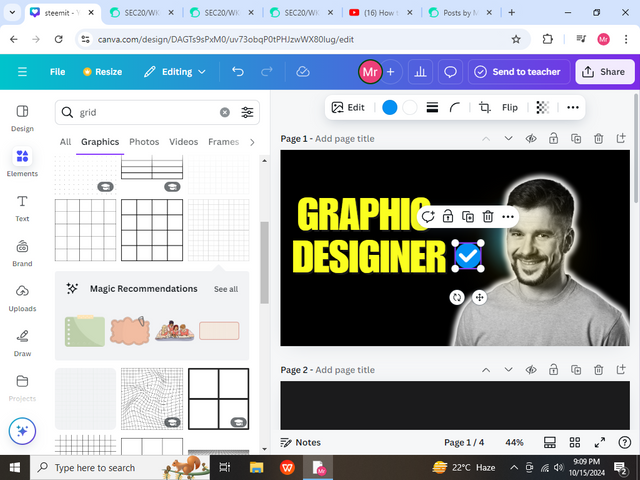Pick the blue color swatch
This screenshot has width=640, height=480.
point(389,107)
